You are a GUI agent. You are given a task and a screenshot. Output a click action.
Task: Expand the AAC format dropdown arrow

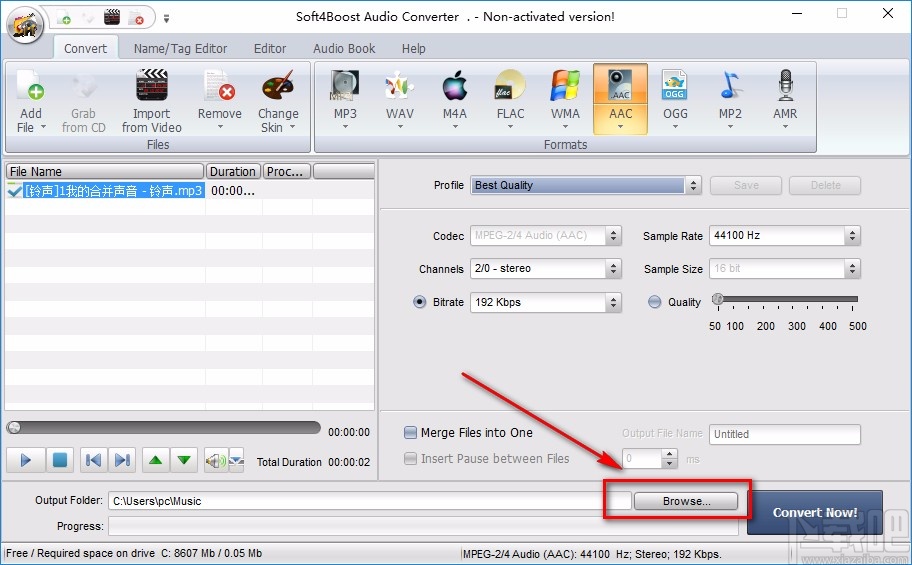tap(621, 126)
